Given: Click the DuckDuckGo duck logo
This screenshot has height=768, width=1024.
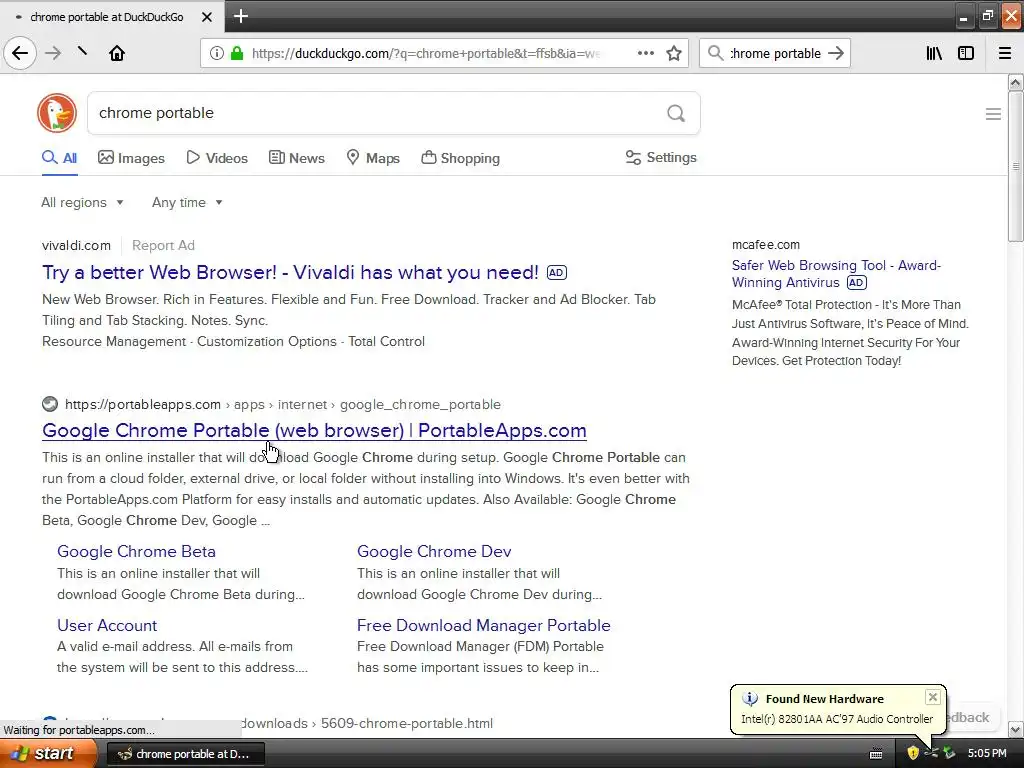Looking at the screenshot, I should coord(57,113).
